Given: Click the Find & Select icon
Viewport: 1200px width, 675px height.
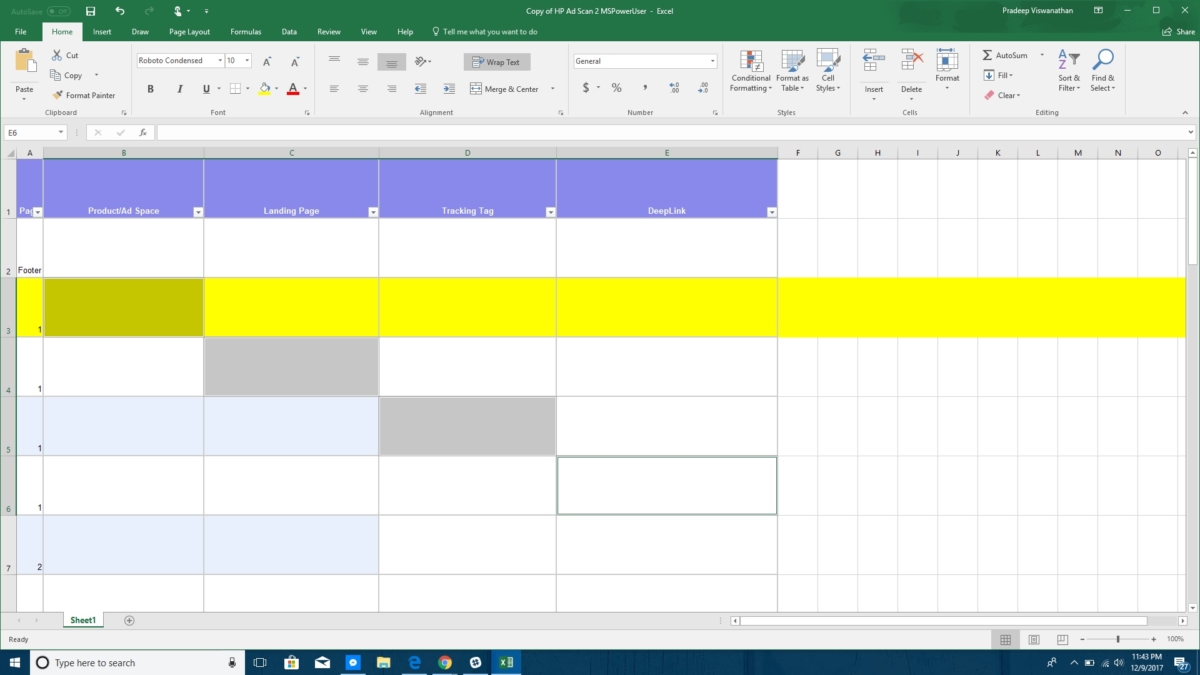Looking at the screenshot, I should coord(1102,70).
